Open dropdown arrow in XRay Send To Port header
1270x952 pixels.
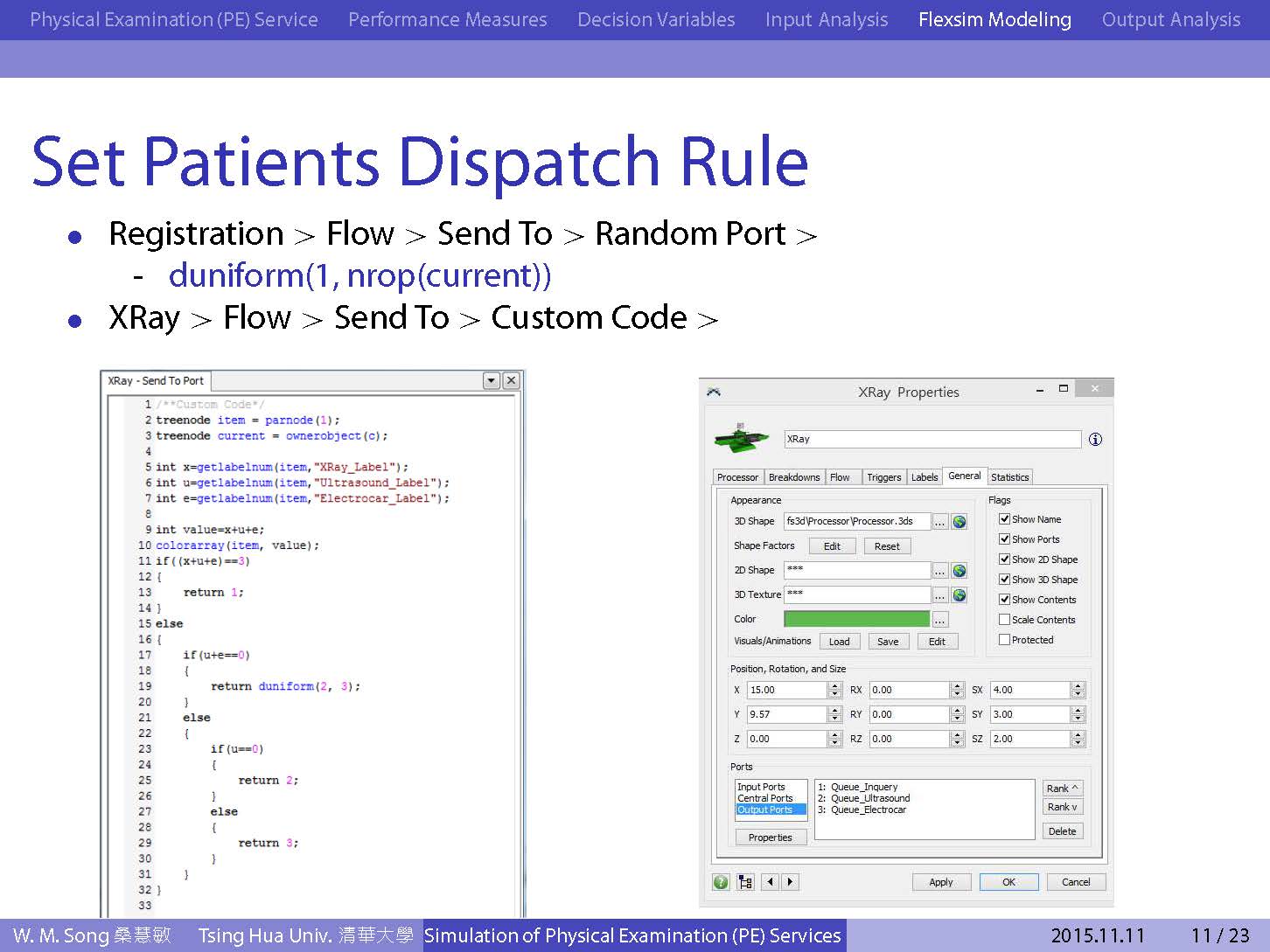tap(492, 380)
